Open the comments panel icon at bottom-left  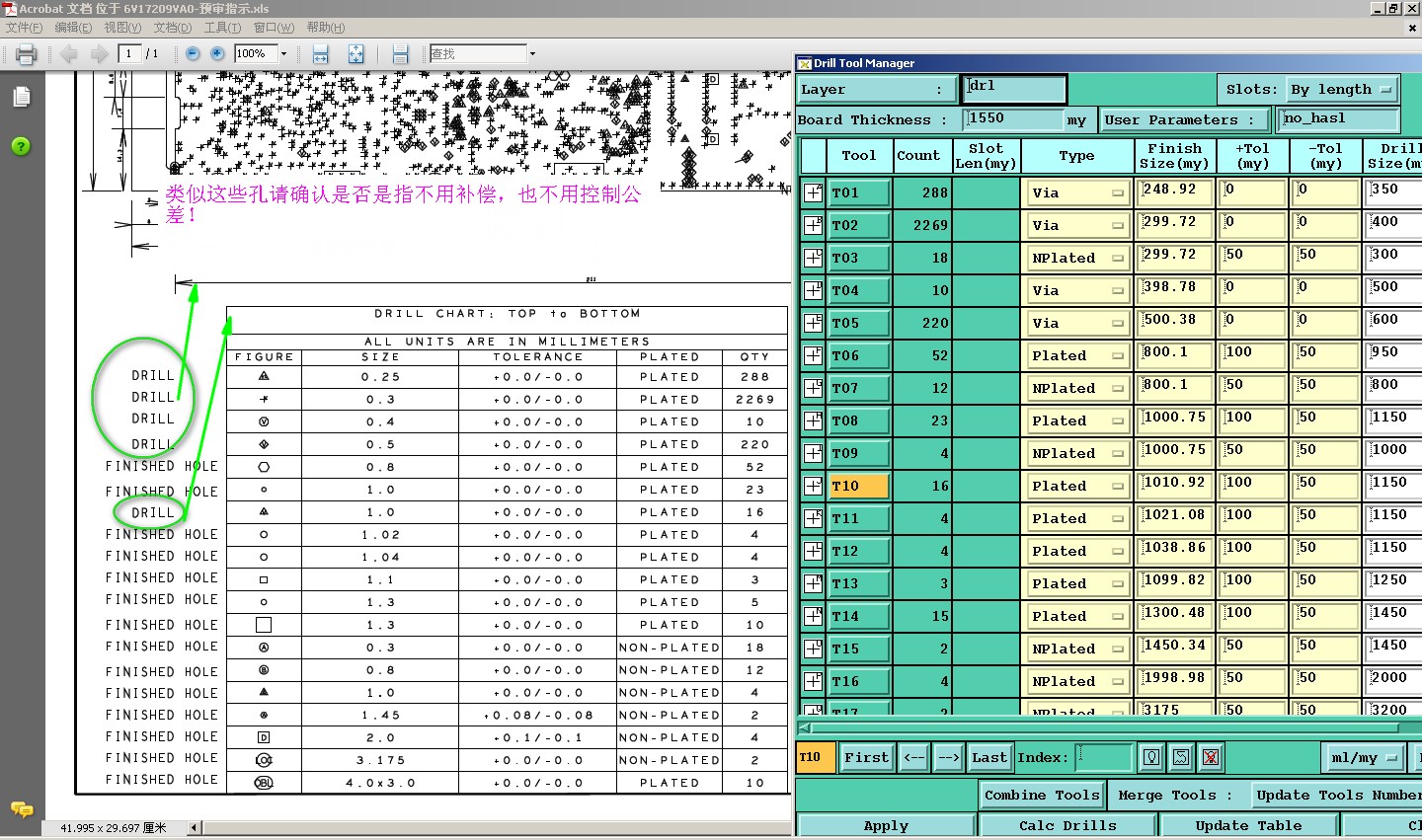[22, 809]
